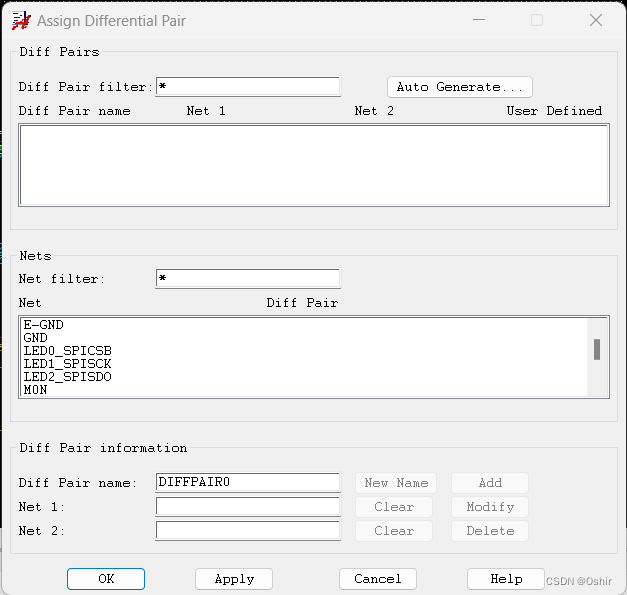Cancel the differential pair assignment
627x595 pixels.
coord(378,579)
